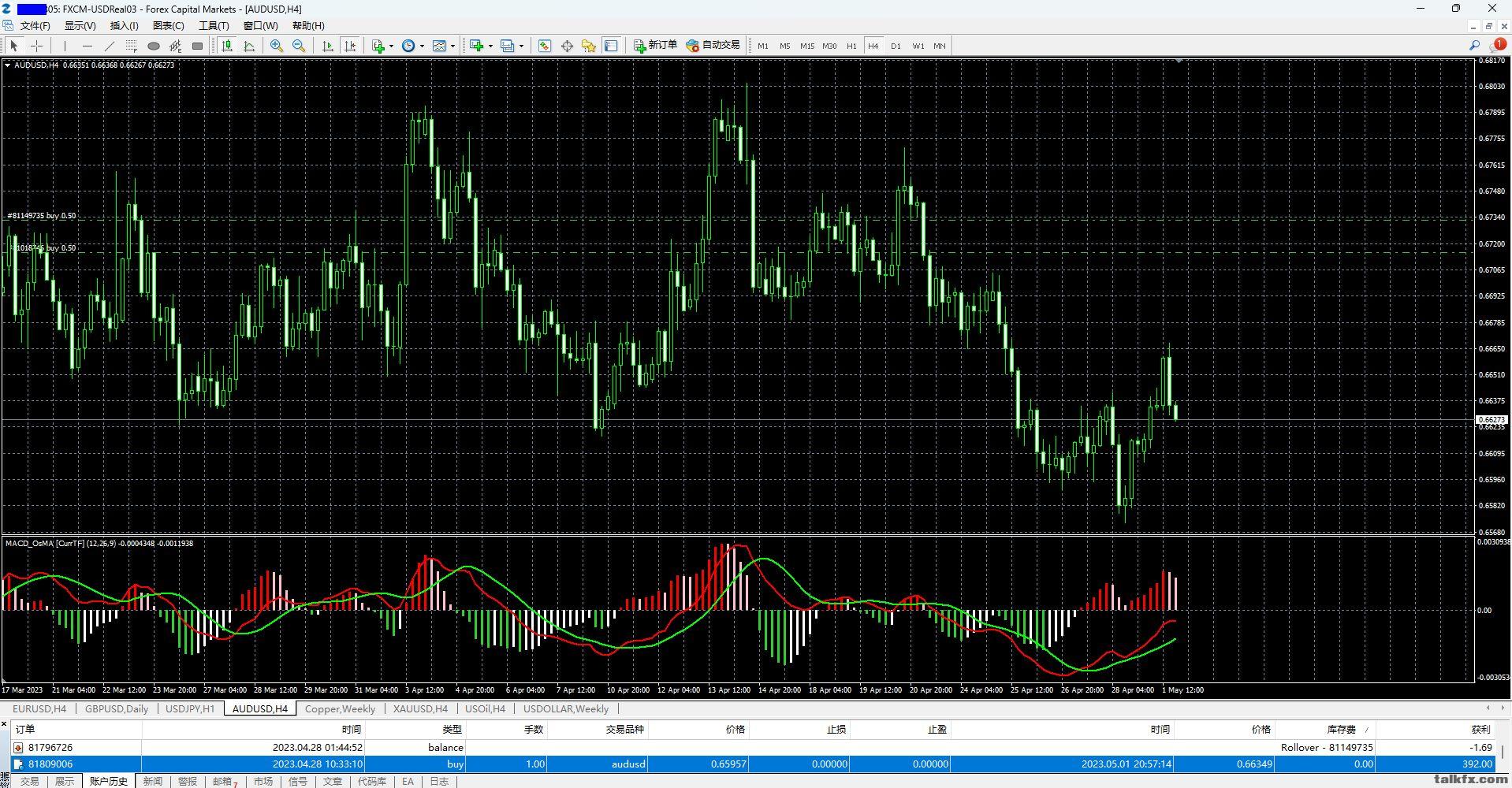
Task: Toggle chart auto scroll
Action: point(328,46)
